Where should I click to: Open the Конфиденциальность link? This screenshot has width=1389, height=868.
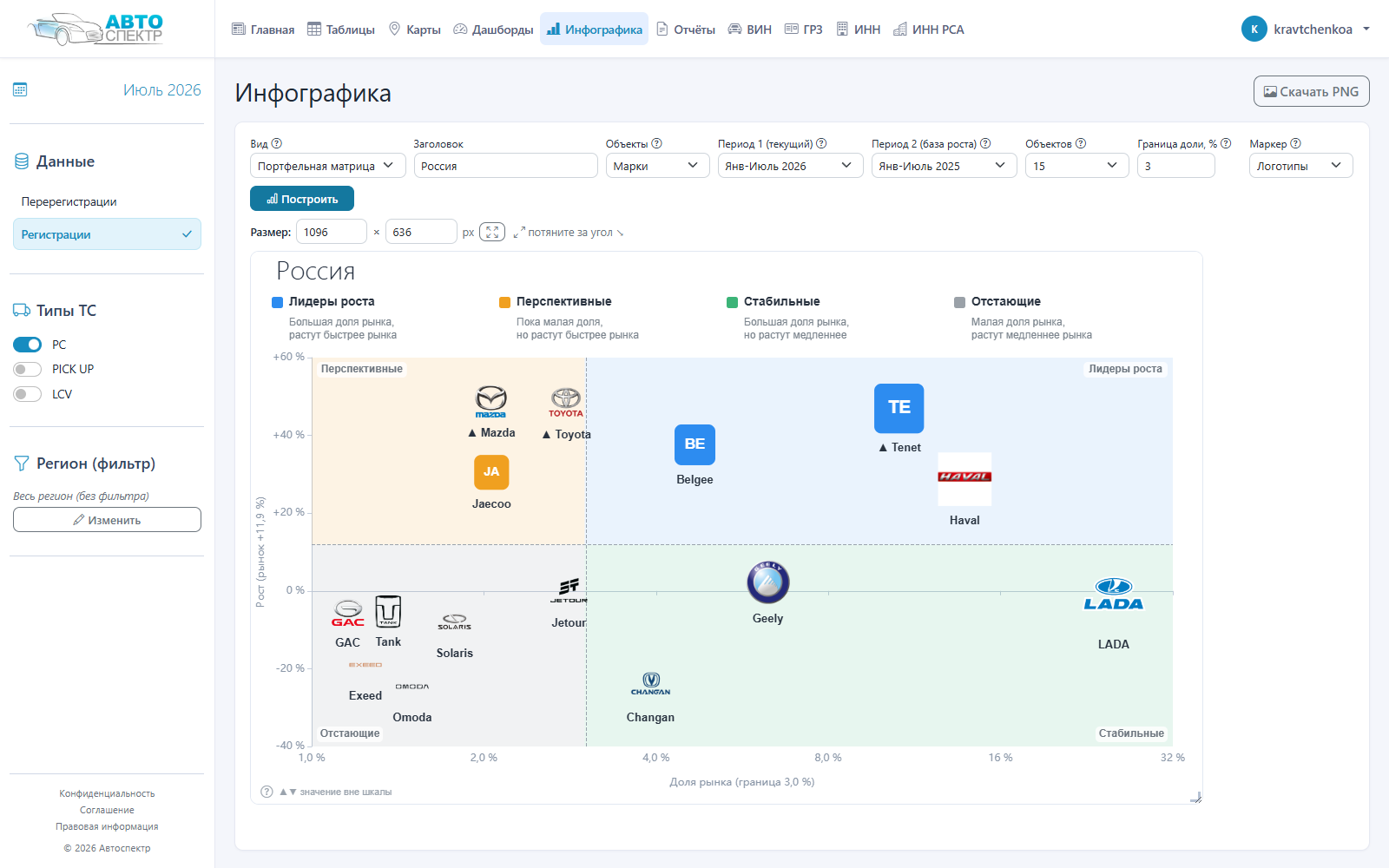click(x=107, y=793)
